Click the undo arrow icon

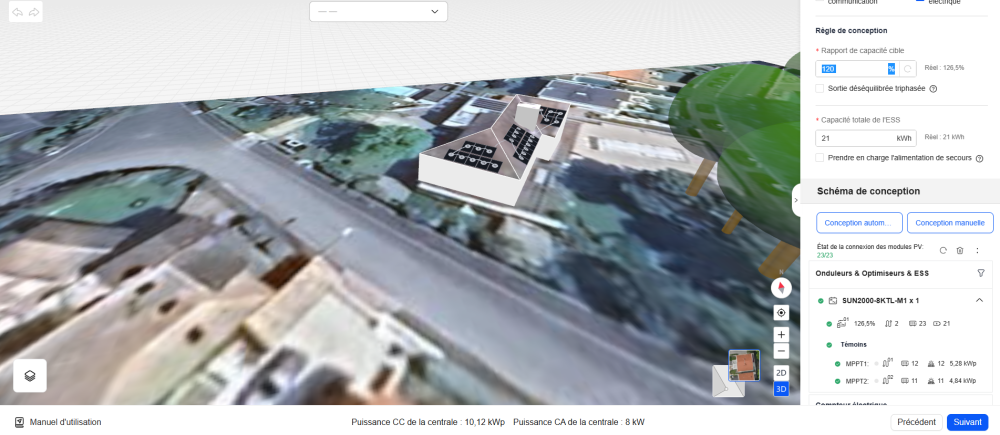tap(17, 12)
